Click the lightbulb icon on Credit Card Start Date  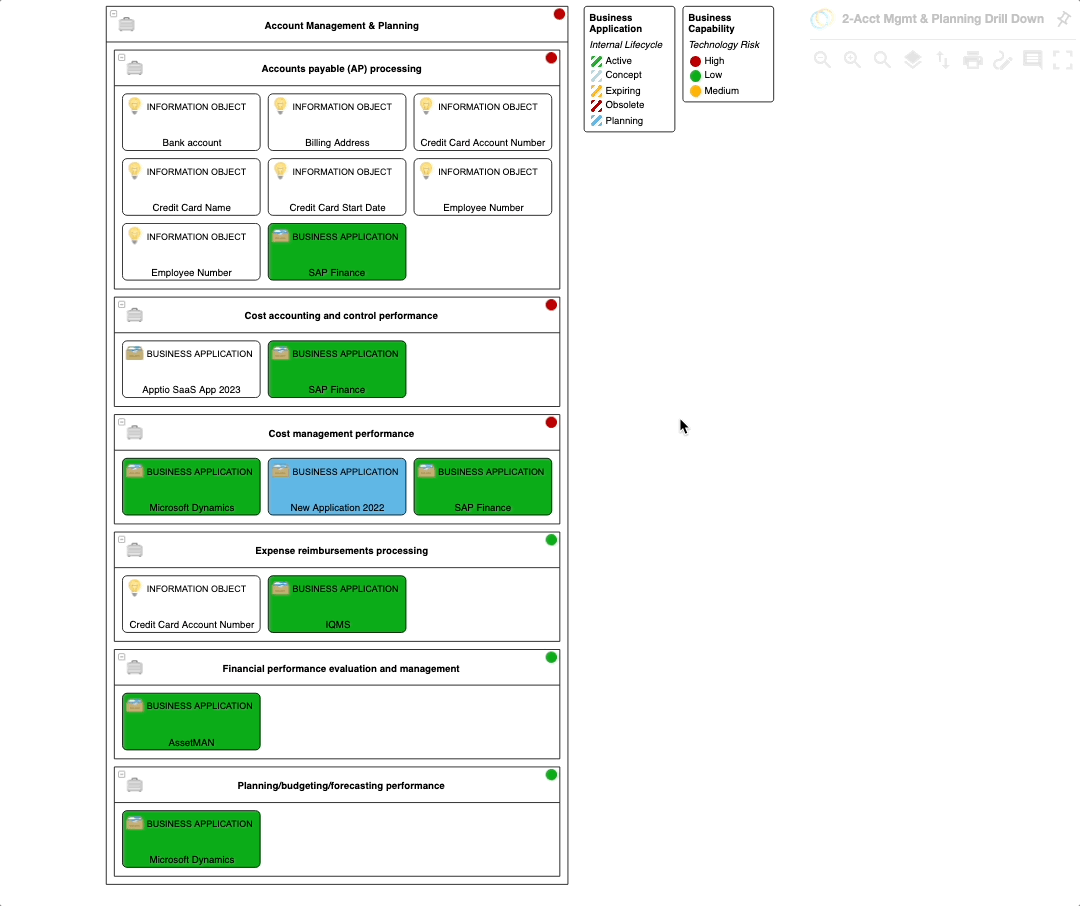(280, 170)
